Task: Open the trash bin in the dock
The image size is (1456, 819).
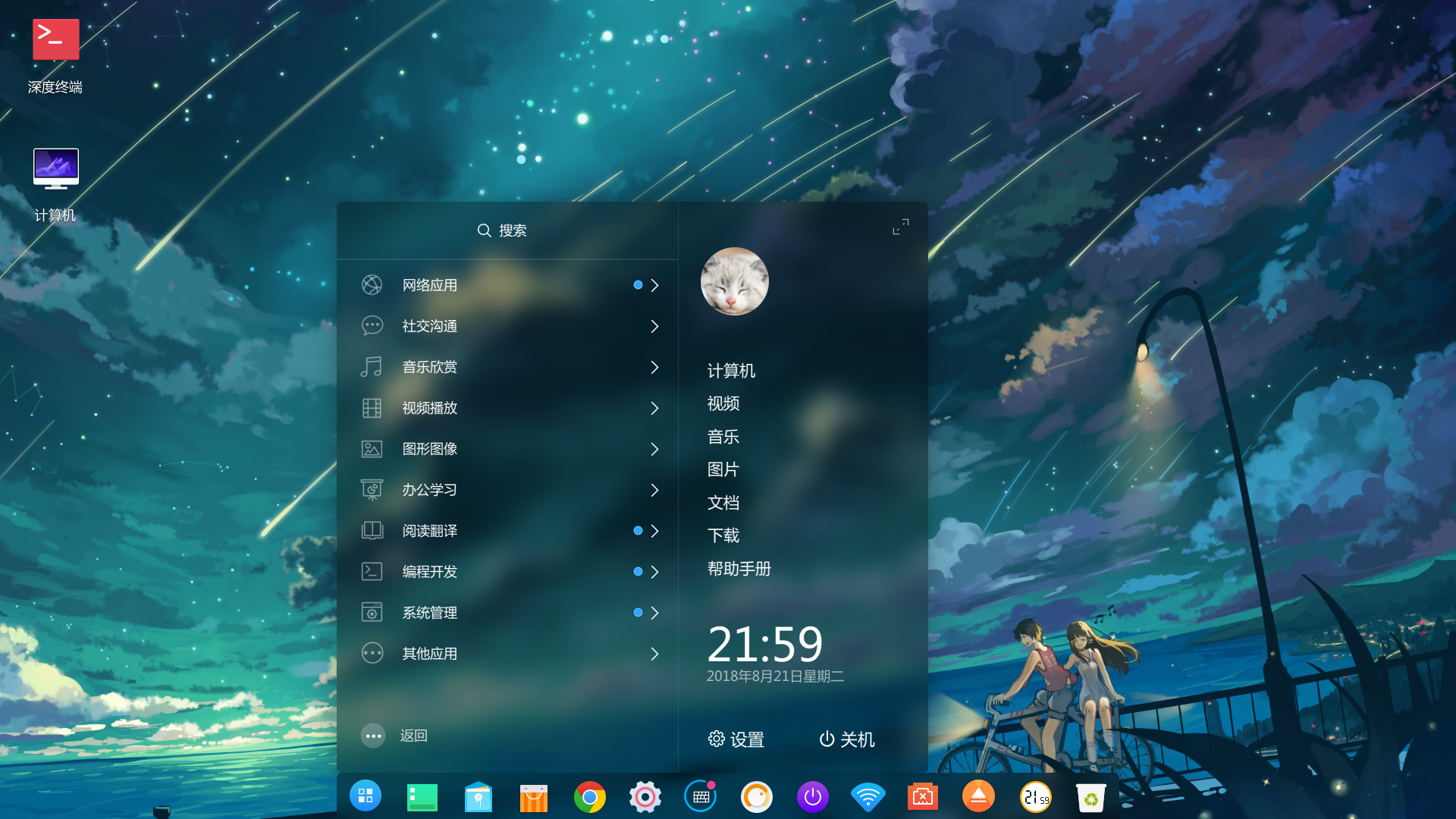Action: point(1090,797)
